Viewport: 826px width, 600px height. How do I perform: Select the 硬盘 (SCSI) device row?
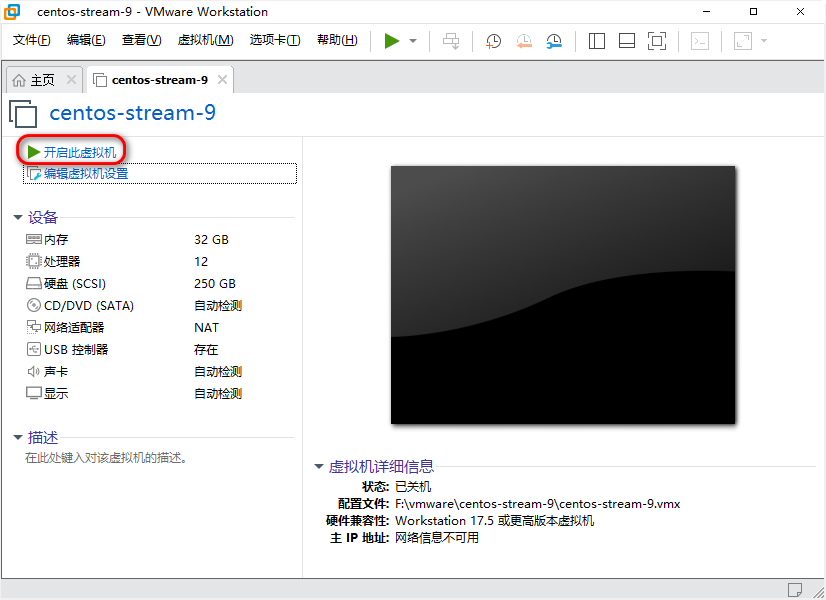pyautogui.click(x=159, y=284)
